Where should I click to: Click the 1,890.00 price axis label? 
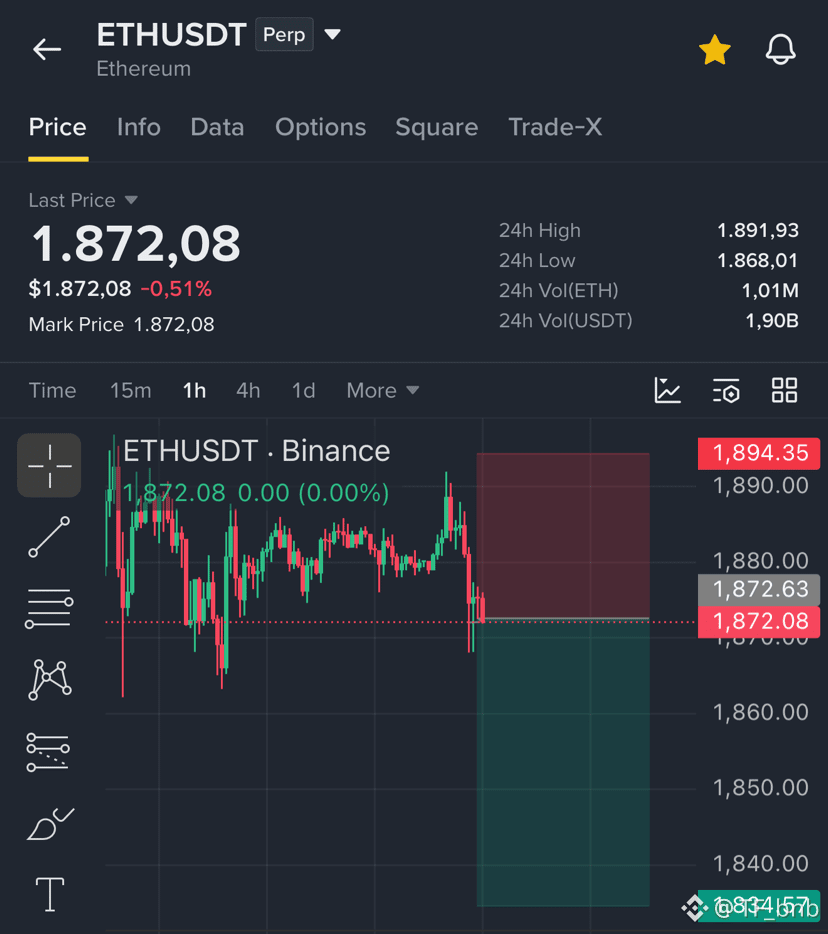pos(761,486)
